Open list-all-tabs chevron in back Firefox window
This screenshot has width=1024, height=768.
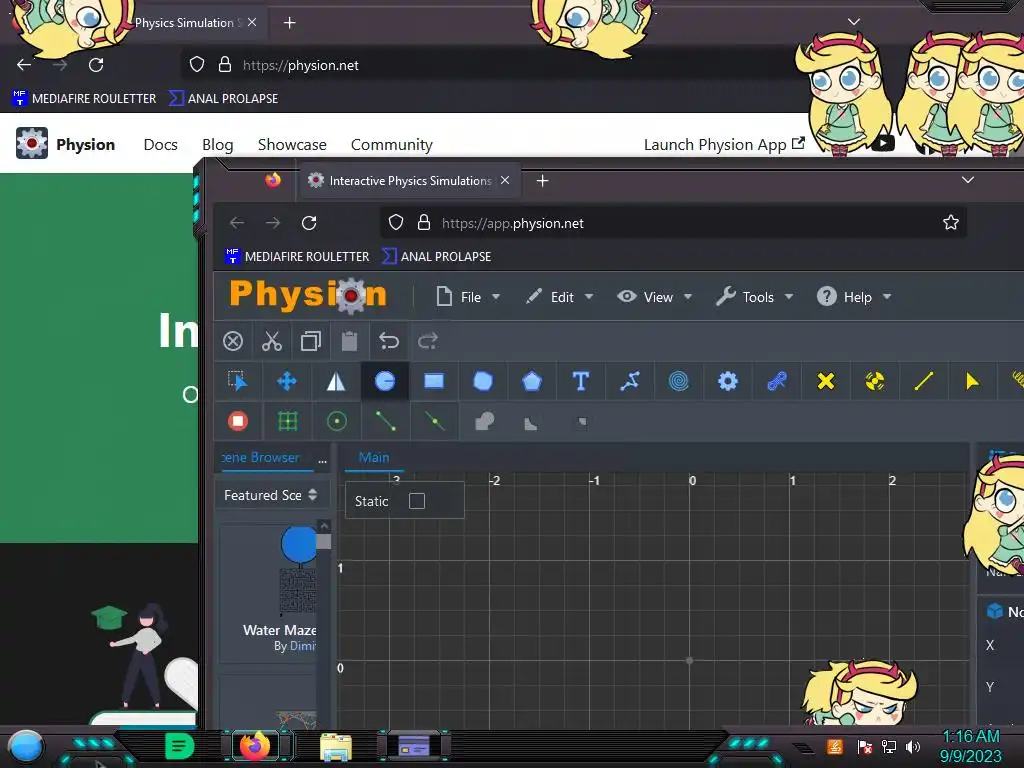point(854,22)
